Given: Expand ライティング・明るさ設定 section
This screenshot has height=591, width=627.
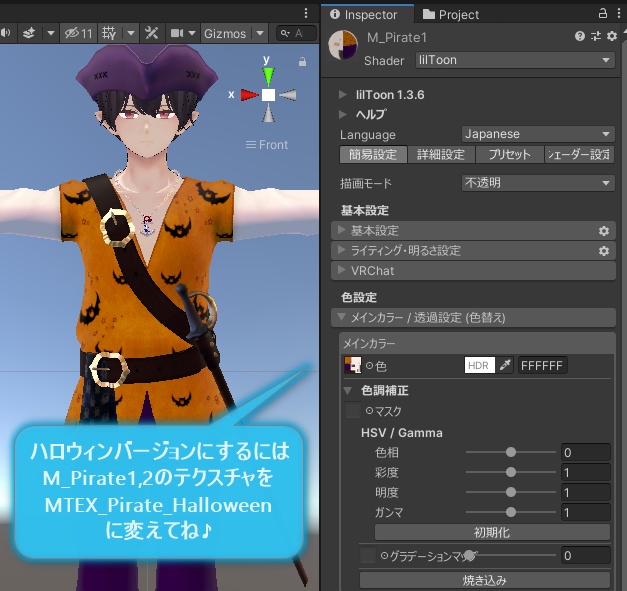Looking at the screenshot, I should (473, 251).
